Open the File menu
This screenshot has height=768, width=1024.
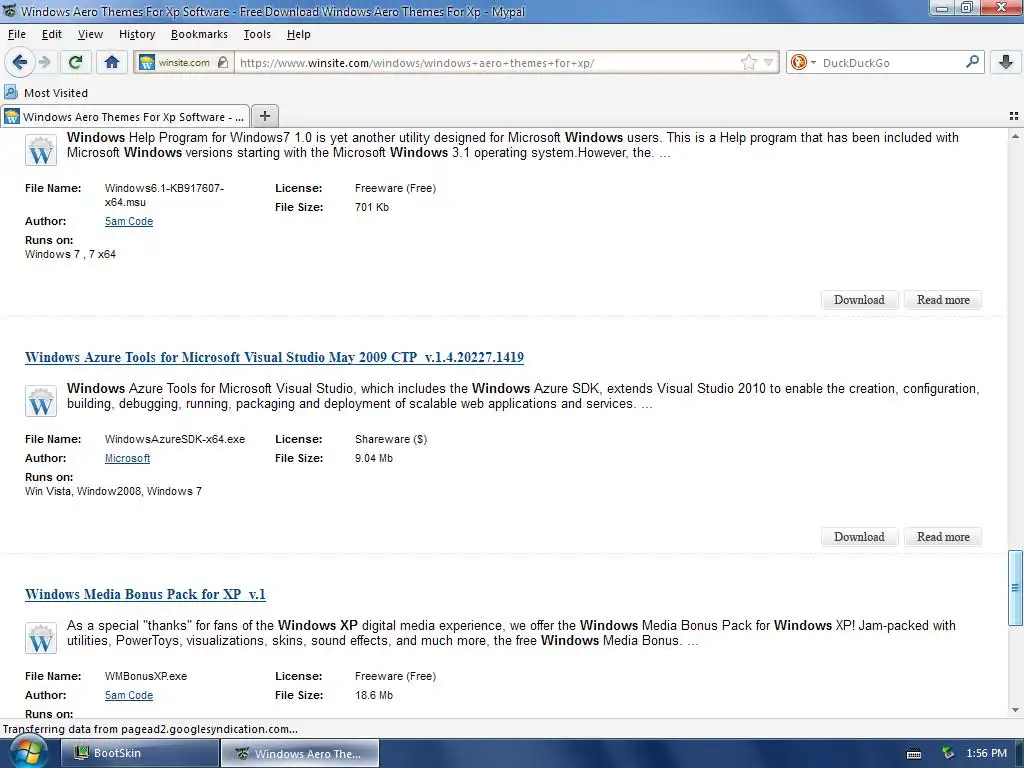coord(17,34)
